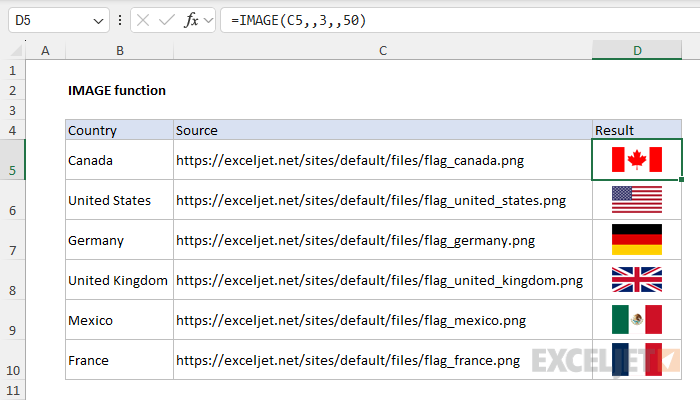This screenshot has height=400, width=700.
Task: Select row 3 header
Action: point(12,110)
